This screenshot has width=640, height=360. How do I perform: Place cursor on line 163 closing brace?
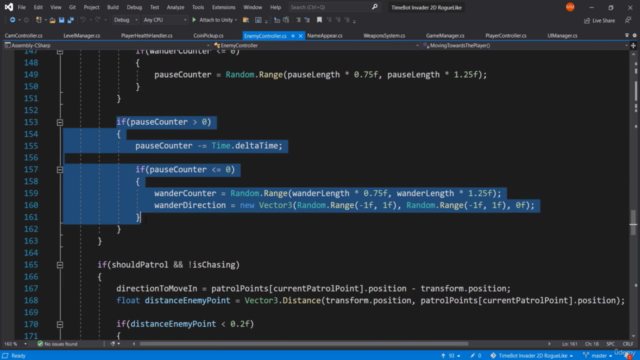pyautogui.click(x=100, y=241)
